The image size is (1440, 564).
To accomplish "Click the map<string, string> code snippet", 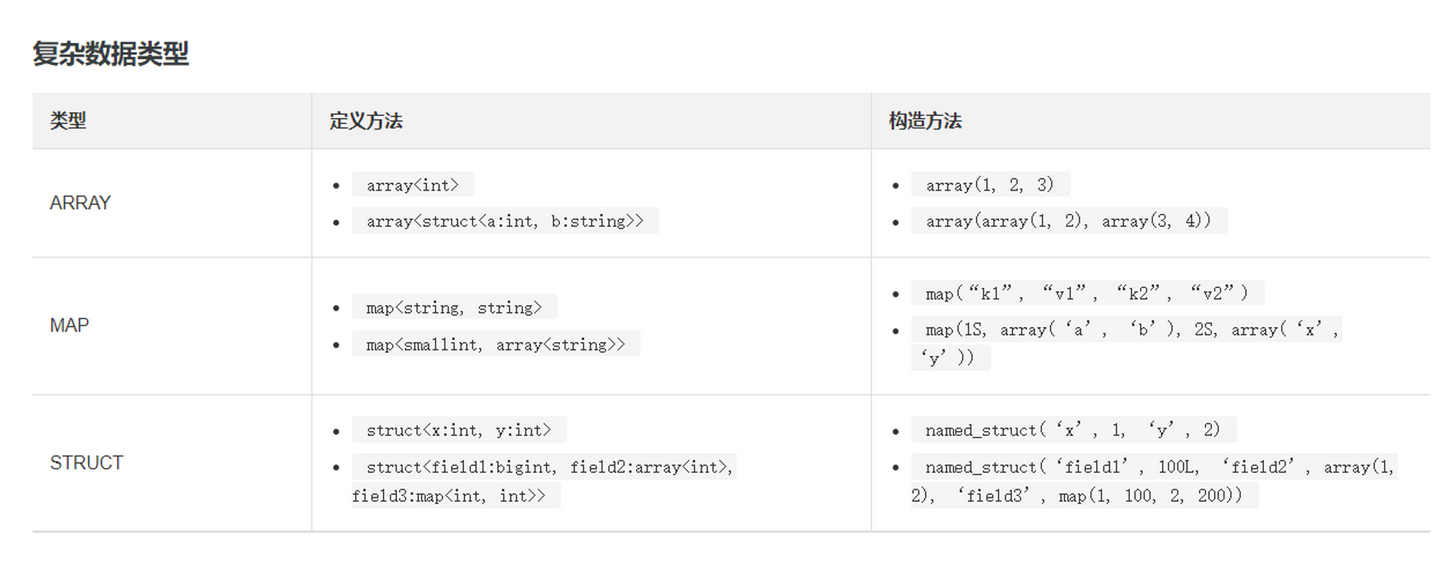I will (454, 307).
